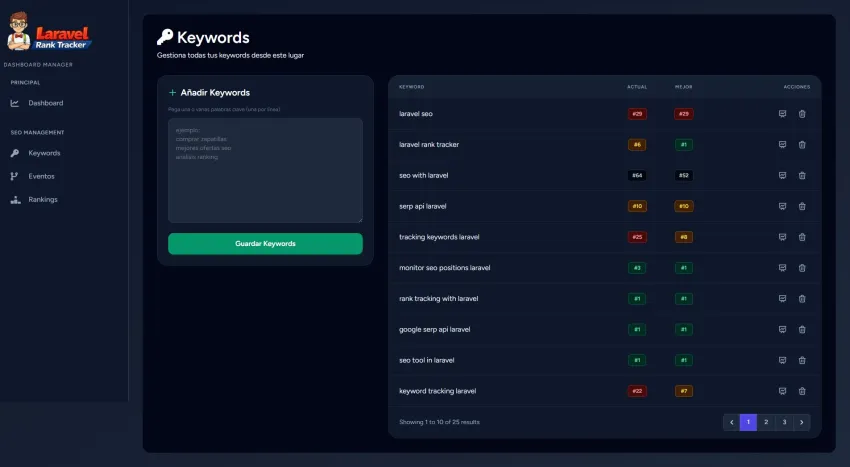
Task: Select the 'rank tracking with laravel' keyword text
Action: 439,299
